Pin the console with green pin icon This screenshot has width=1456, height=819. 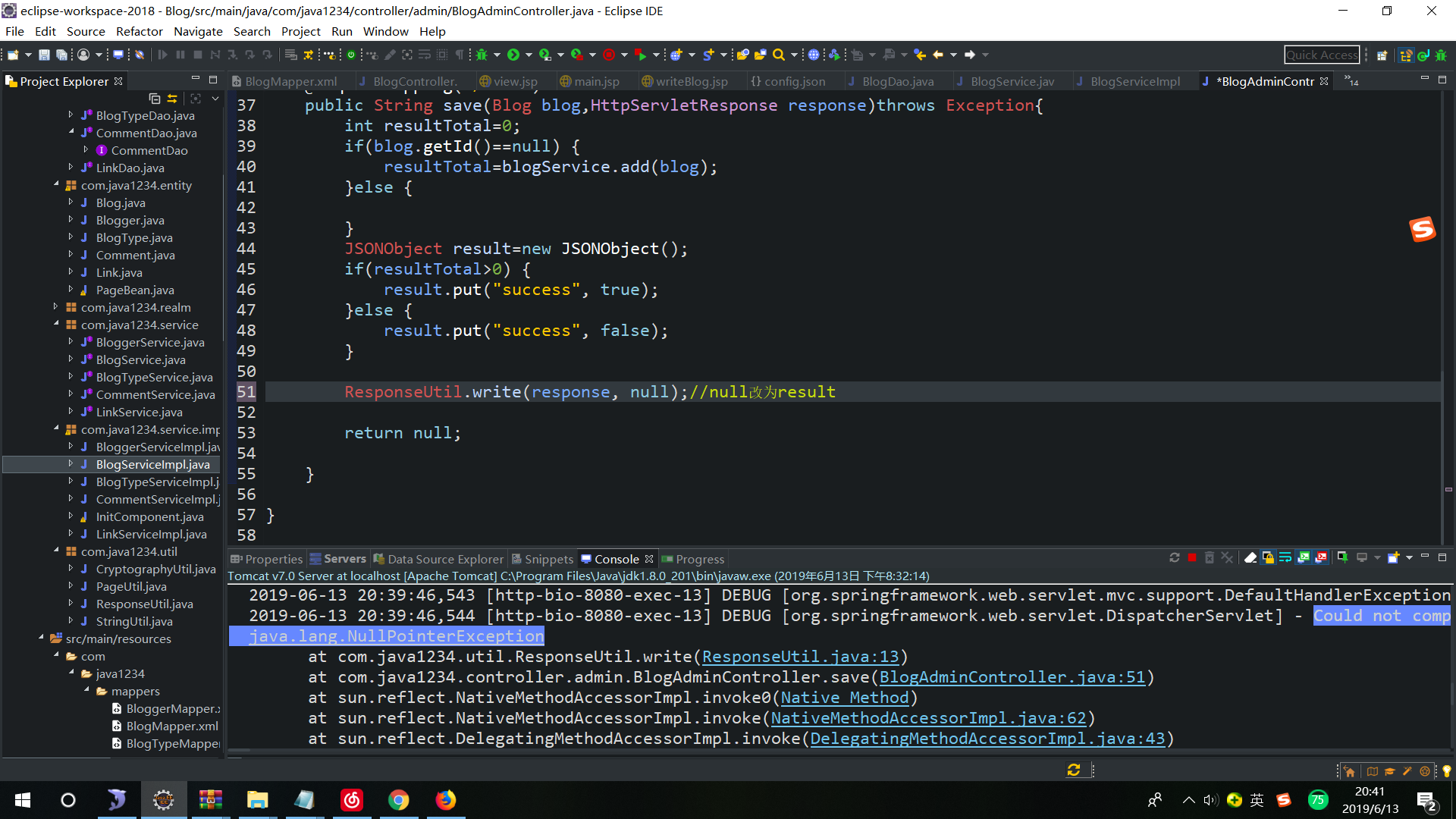point(1342,558)
